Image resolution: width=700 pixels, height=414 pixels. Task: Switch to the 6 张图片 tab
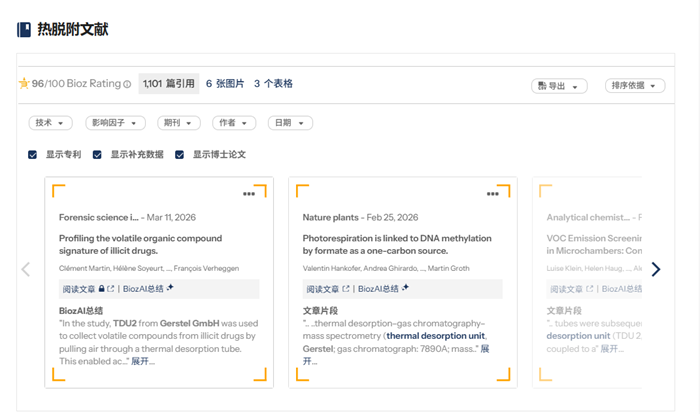click(224, 84)
